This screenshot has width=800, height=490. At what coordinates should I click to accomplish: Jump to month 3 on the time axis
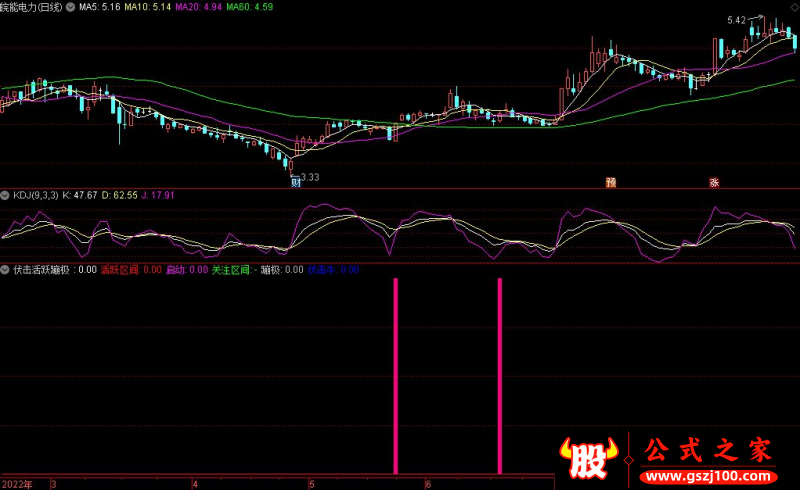coord(54,484)
